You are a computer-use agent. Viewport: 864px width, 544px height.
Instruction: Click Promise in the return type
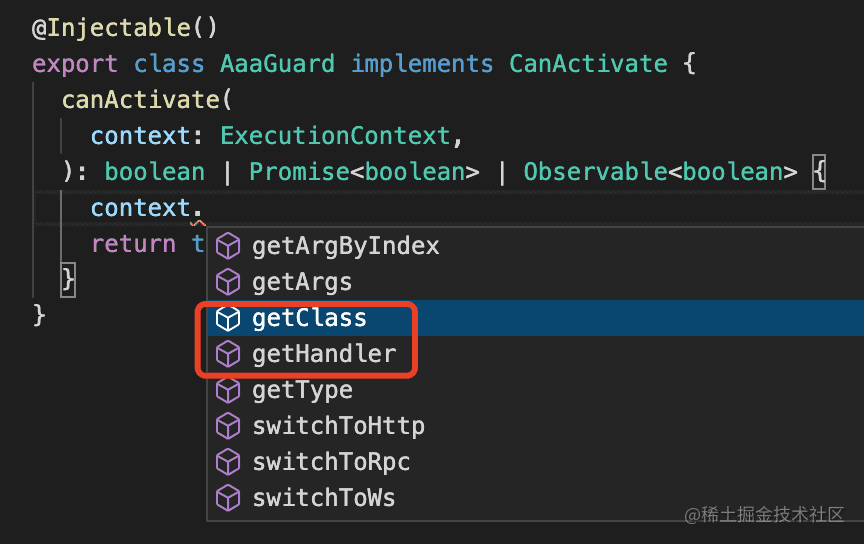[299, 172]
